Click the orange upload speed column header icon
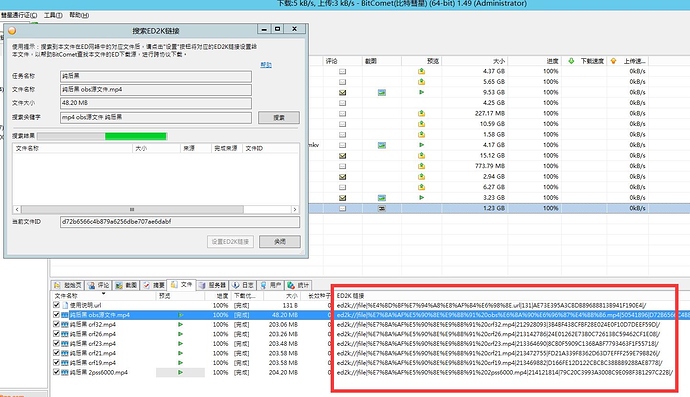The width and height of the screenshot is (690, 397). click(613, 61)
